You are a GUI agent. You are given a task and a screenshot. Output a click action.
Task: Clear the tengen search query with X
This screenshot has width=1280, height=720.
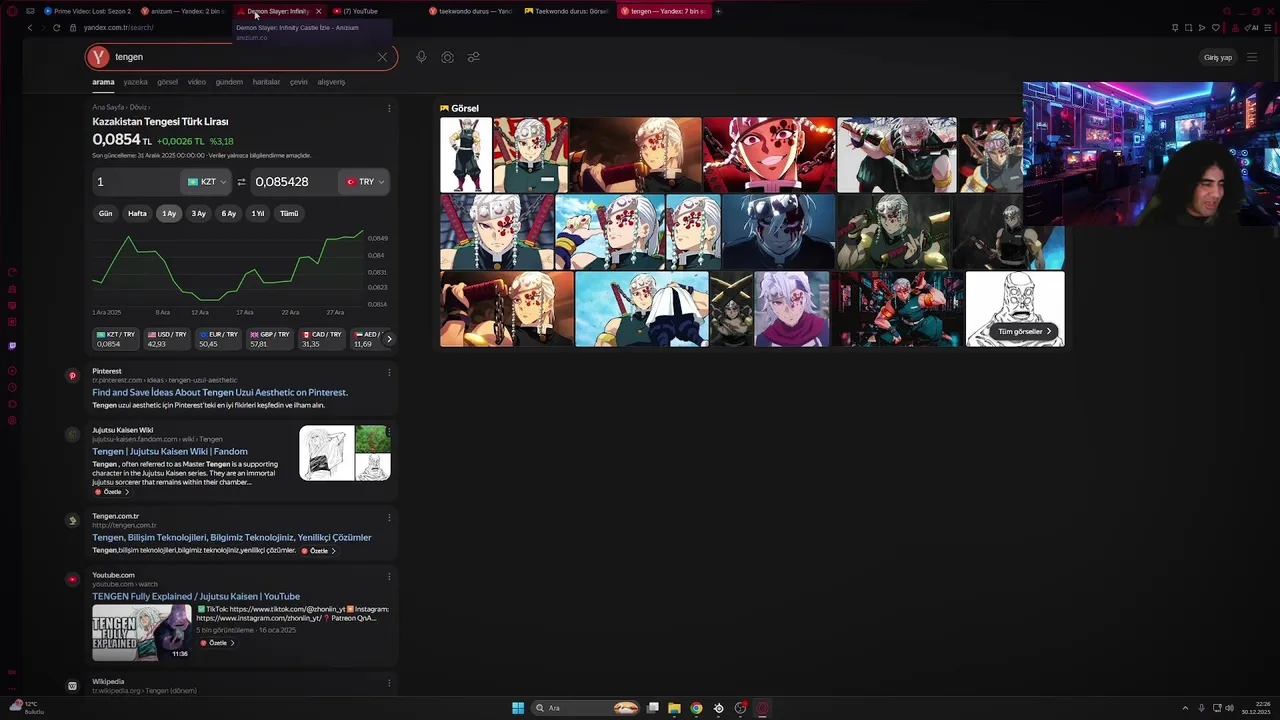point(382,57)
